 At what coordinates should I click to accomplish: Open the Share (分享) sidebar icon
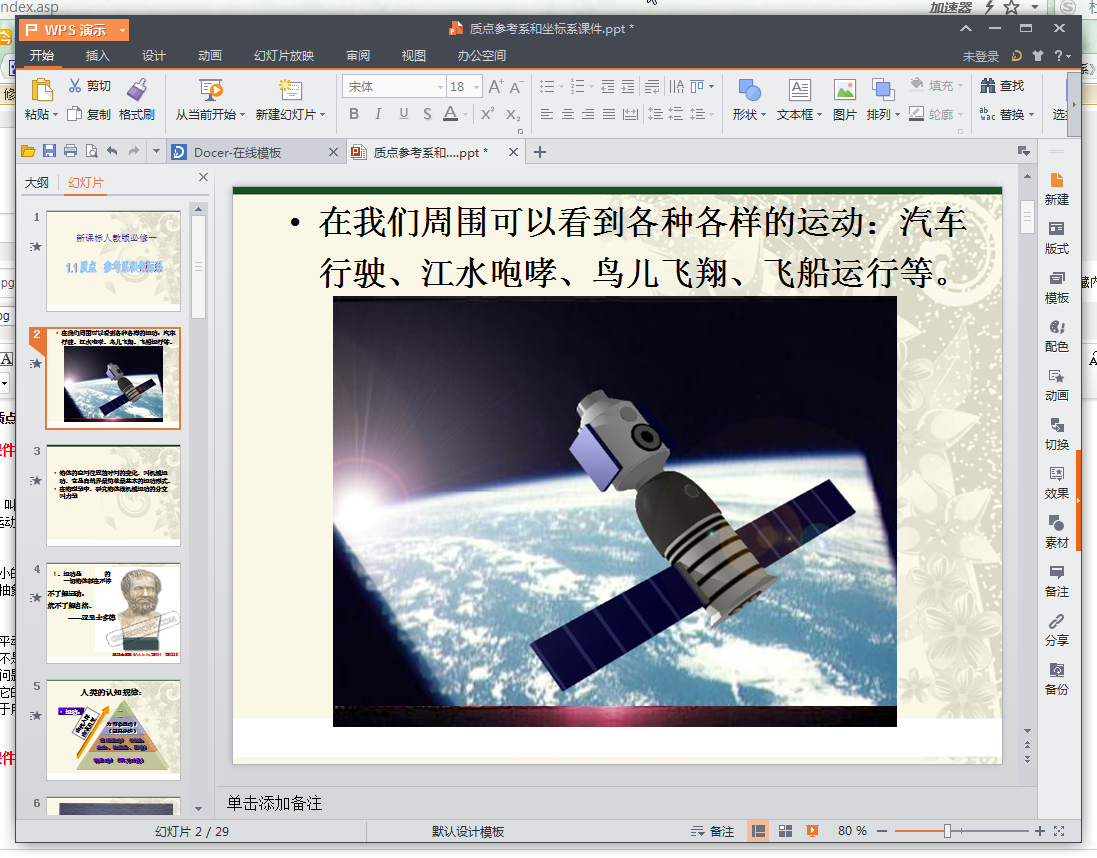[x=1056, y=621]
